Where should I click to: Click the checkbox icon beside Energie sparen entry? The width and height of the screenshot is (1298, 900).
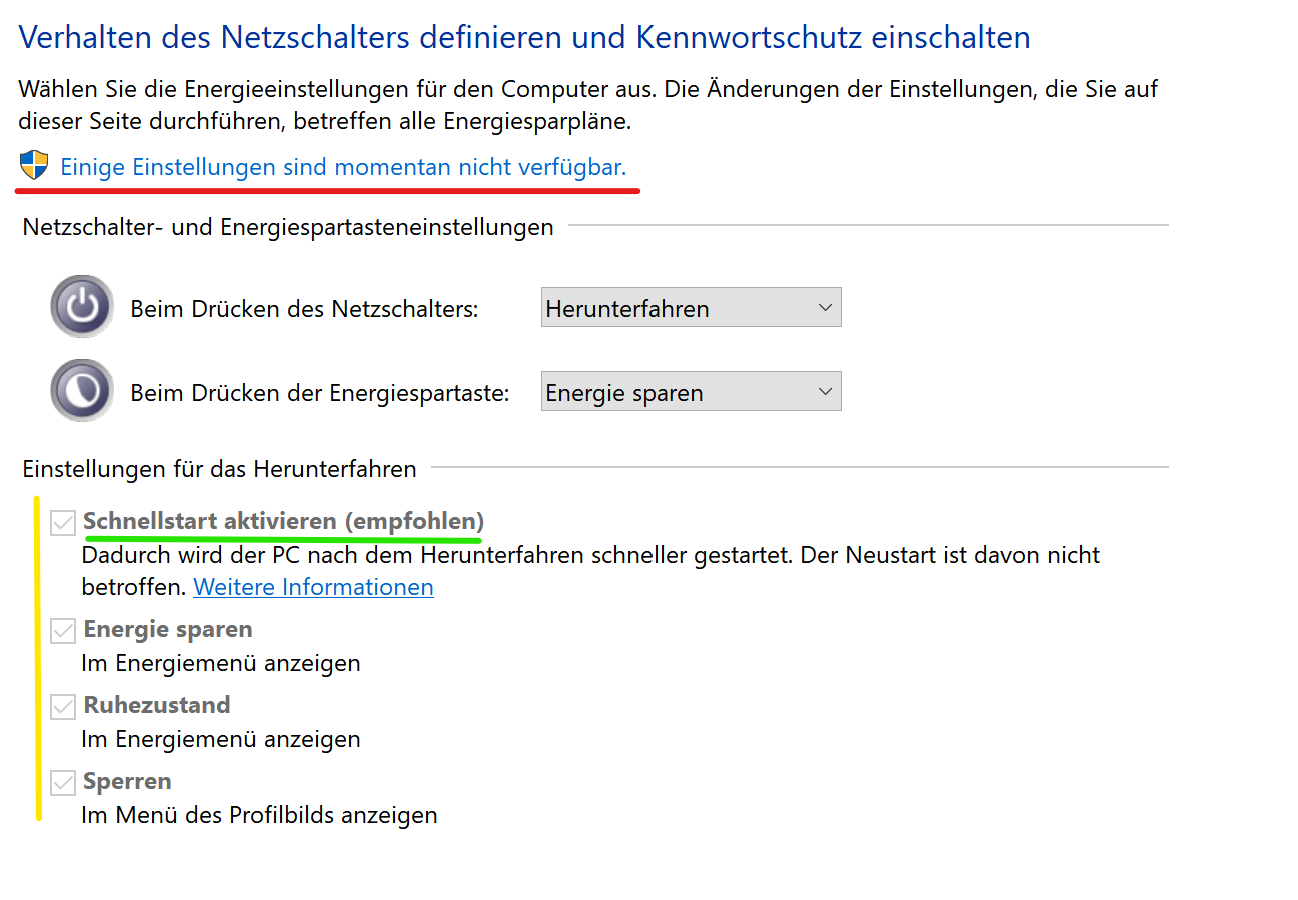point(62,629)
